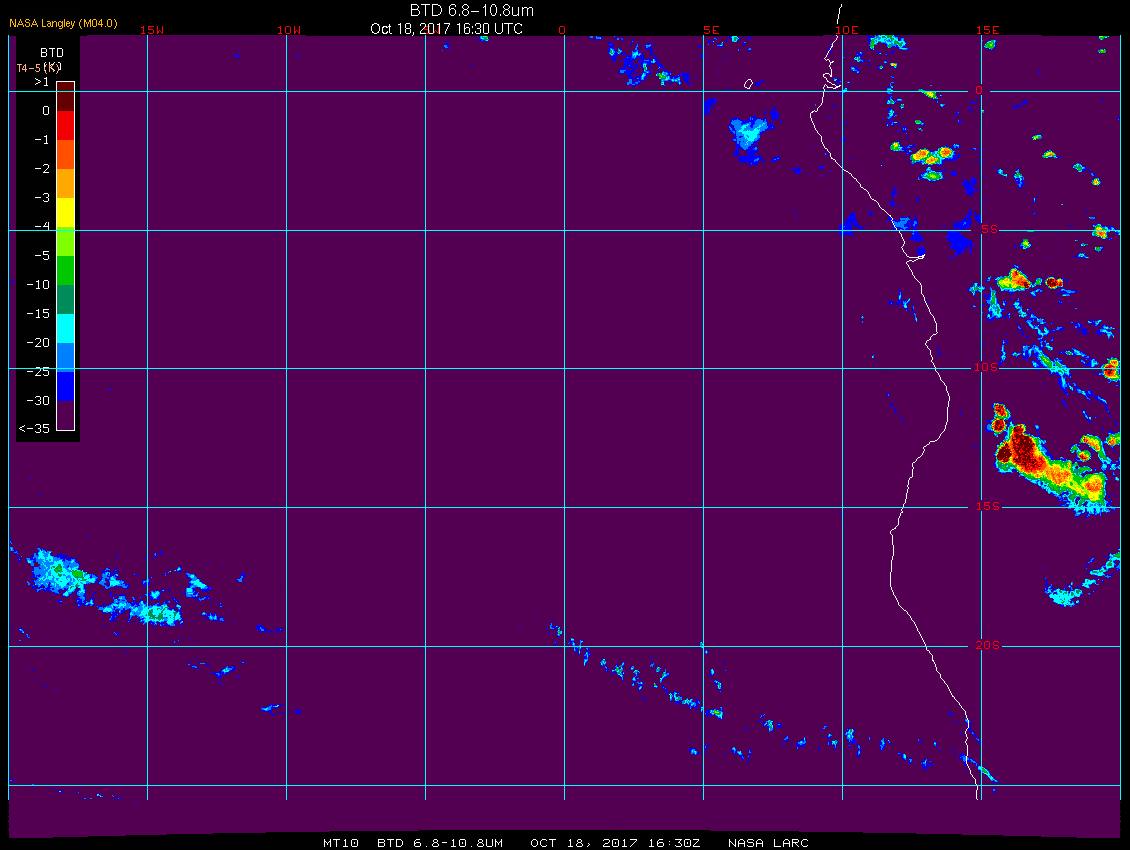Click the '15S' latitude label
The width and height of the screenshot is (1130, 850).
click(988, 506)
